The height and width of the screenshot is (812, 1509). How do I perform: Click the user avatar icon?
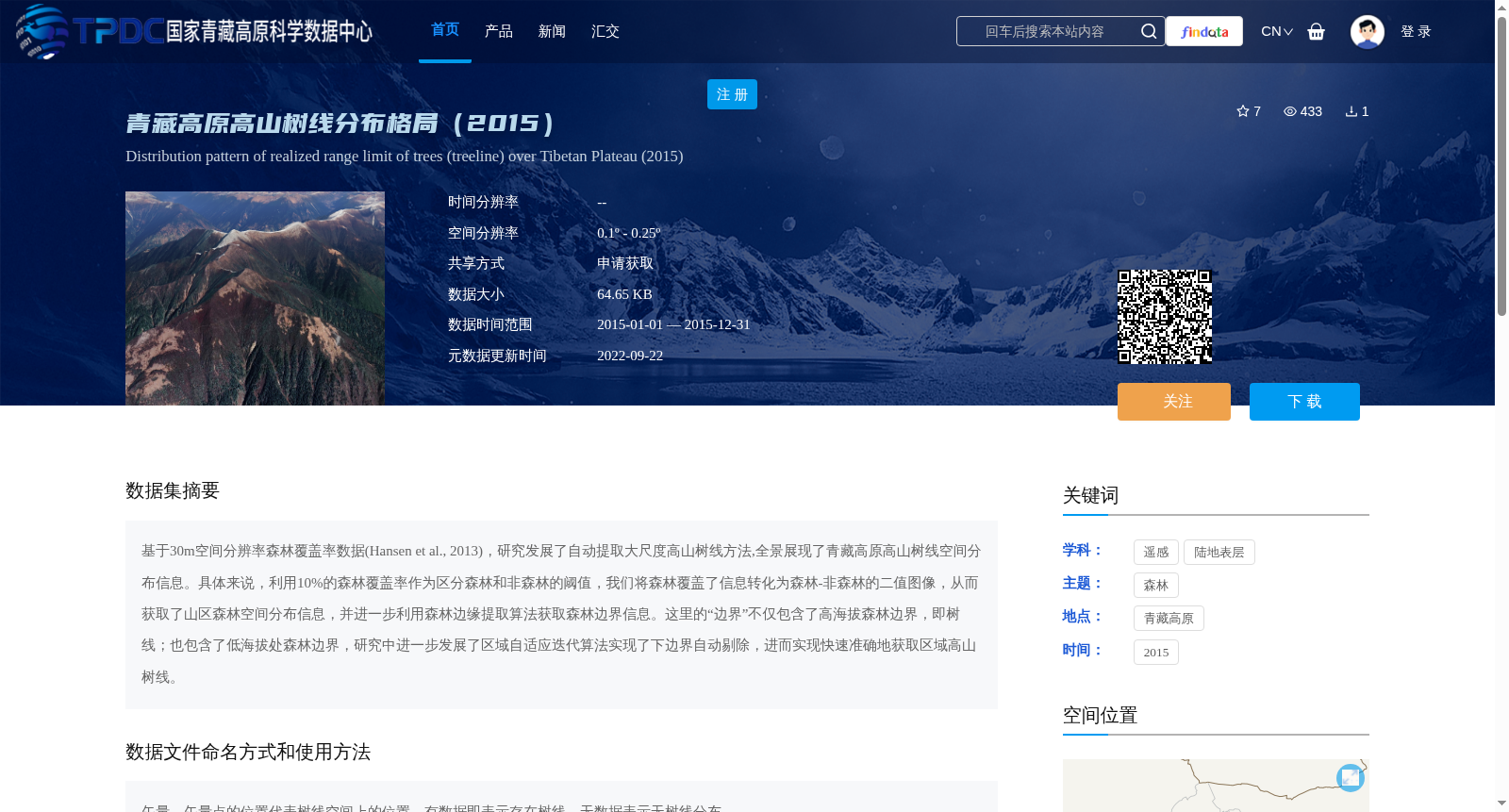point(1368,31)
